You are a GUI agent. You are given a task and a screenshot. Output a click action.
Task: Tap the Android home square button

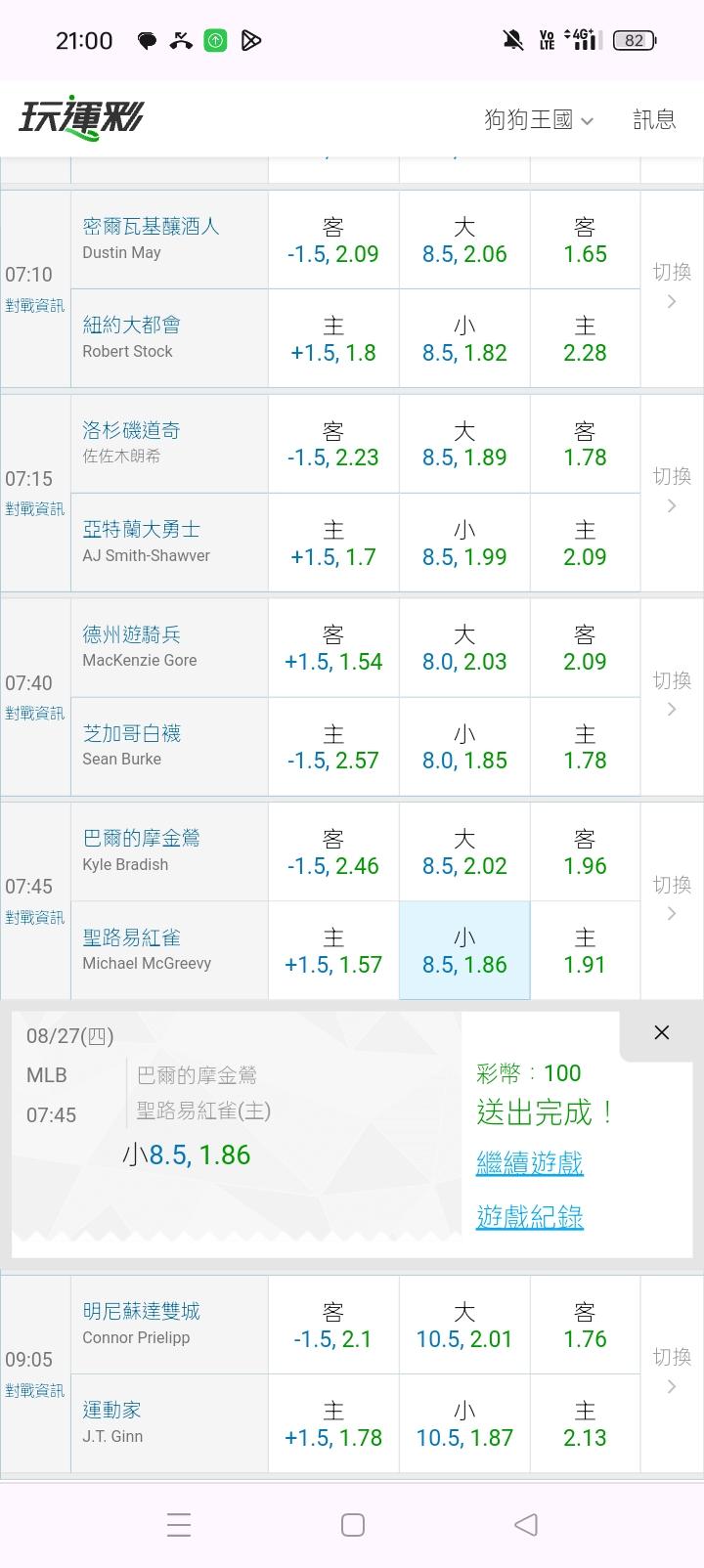pyautogui.click(x=353, y=1524)
